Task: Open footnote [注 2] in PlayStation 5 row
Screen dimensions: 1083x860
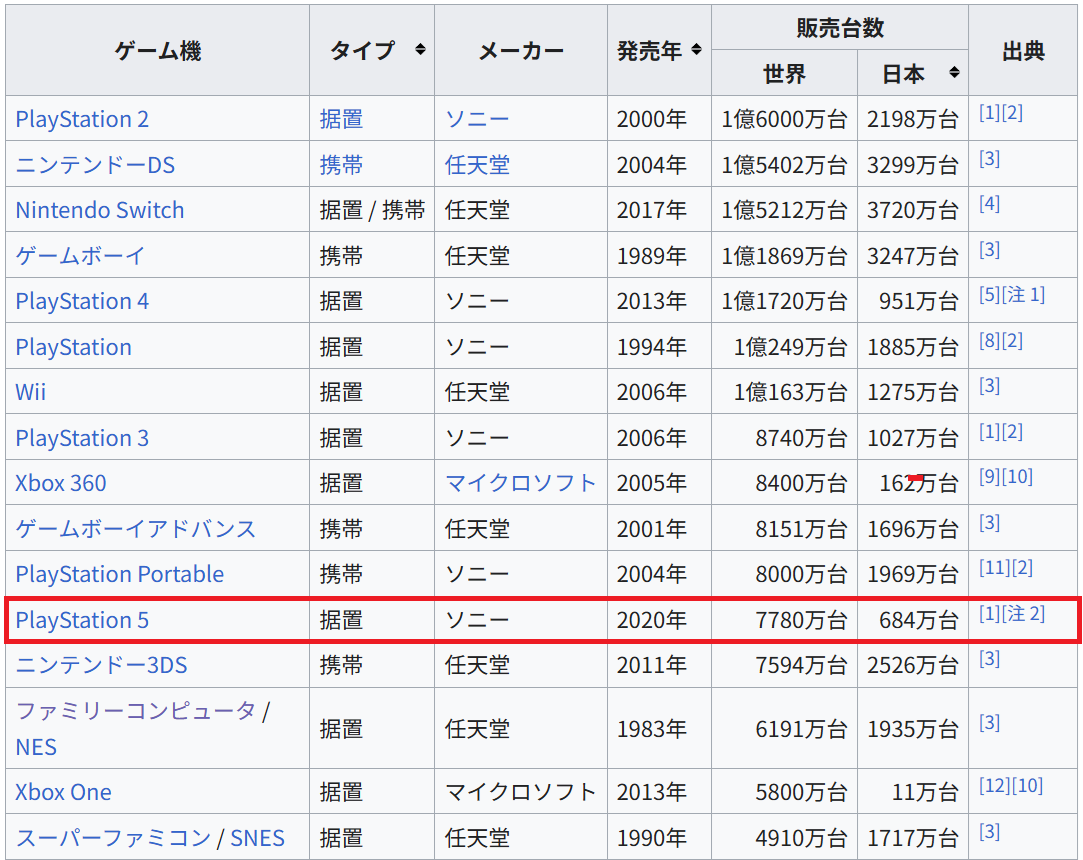Action: 1023,613
